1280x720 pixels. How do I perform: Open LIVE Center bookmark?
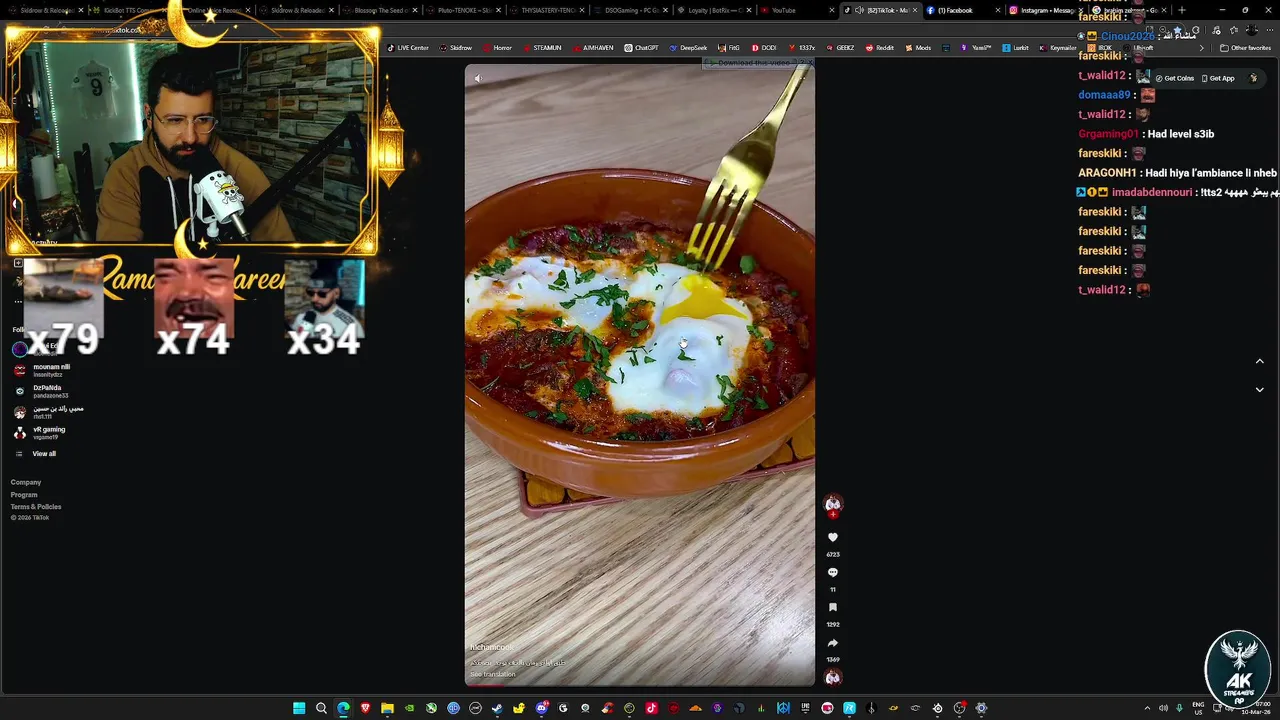408,48
